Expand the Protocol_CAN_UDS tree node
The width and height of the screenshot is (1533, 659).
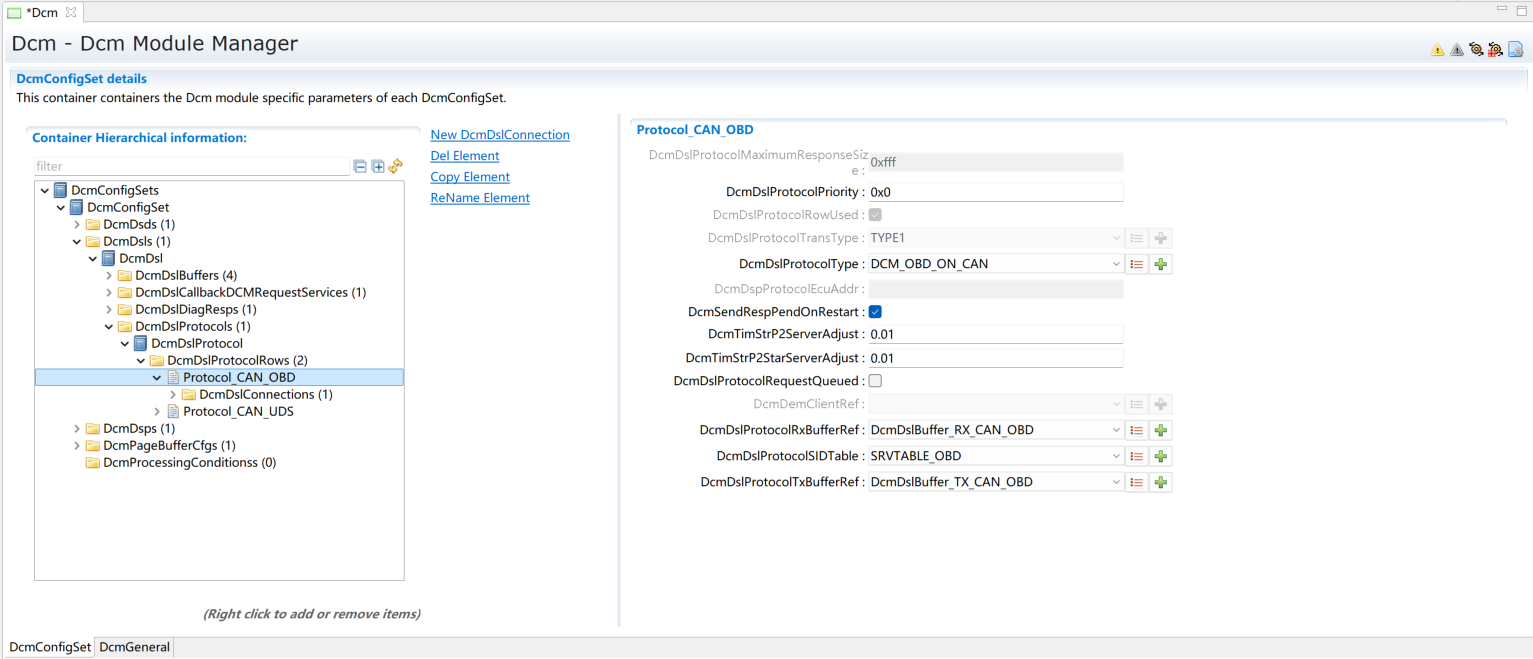pos(158,411)
